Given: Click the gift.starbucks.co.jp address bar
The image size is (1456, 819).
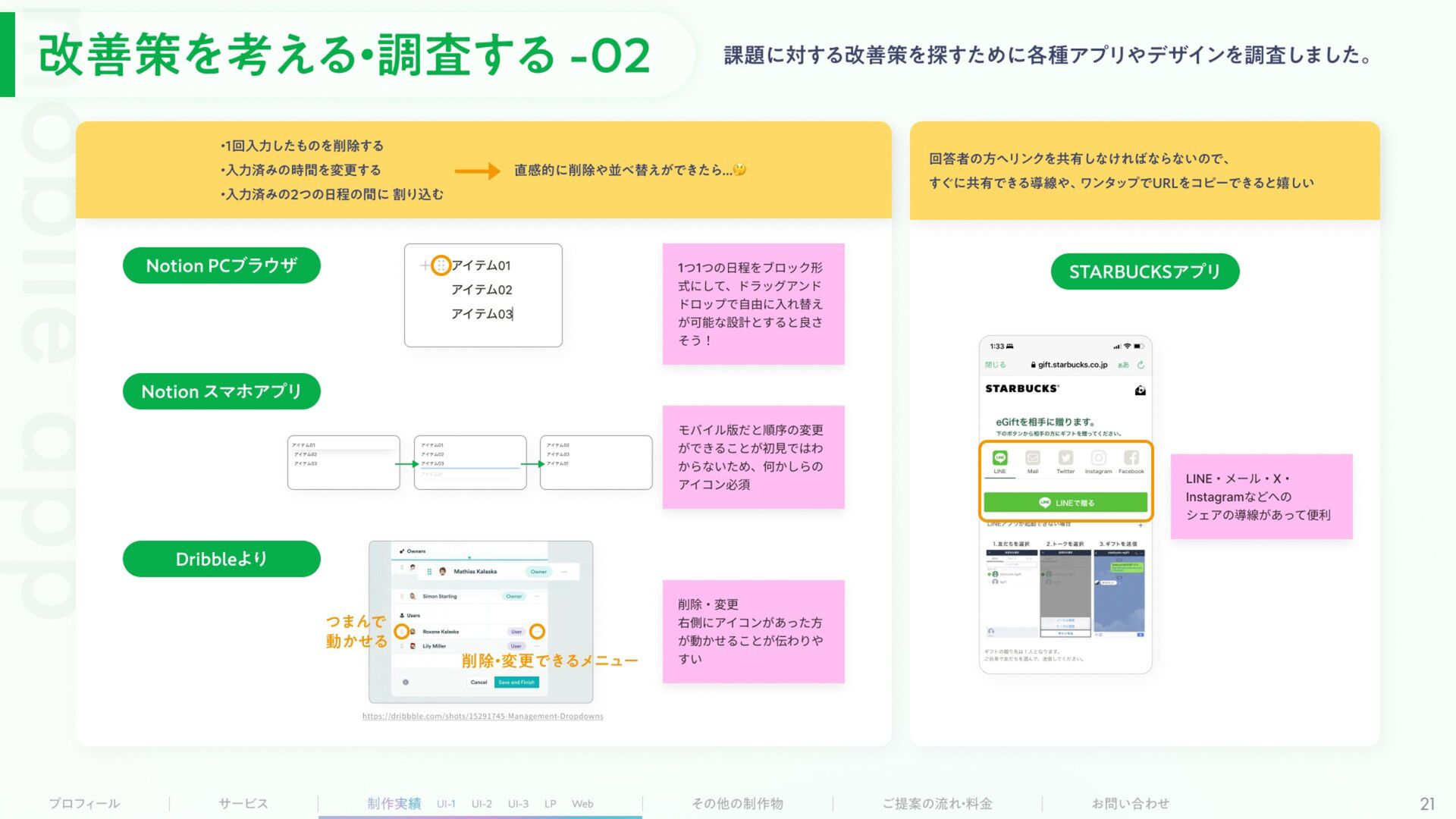Looking at the screenshot, I should [1068, 365].
